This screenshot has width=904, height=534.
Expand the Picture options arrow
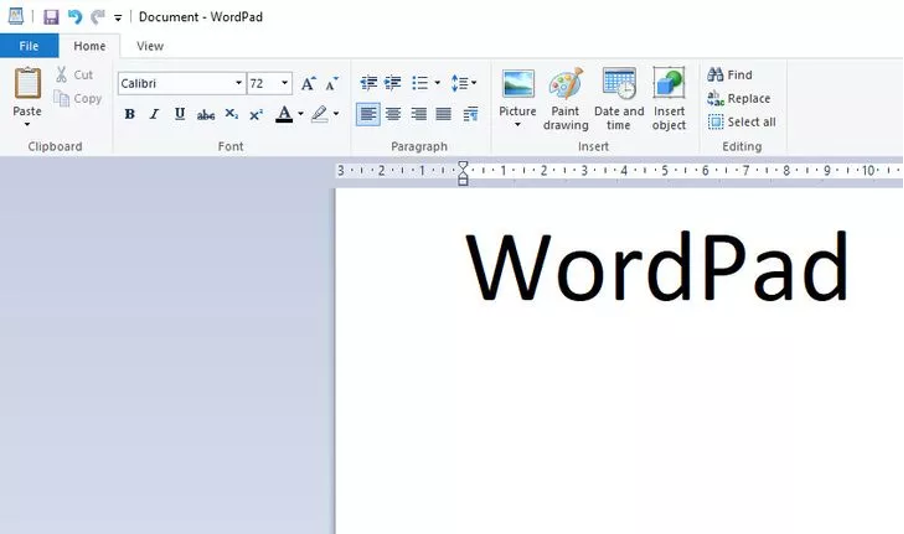pos(518,125)
